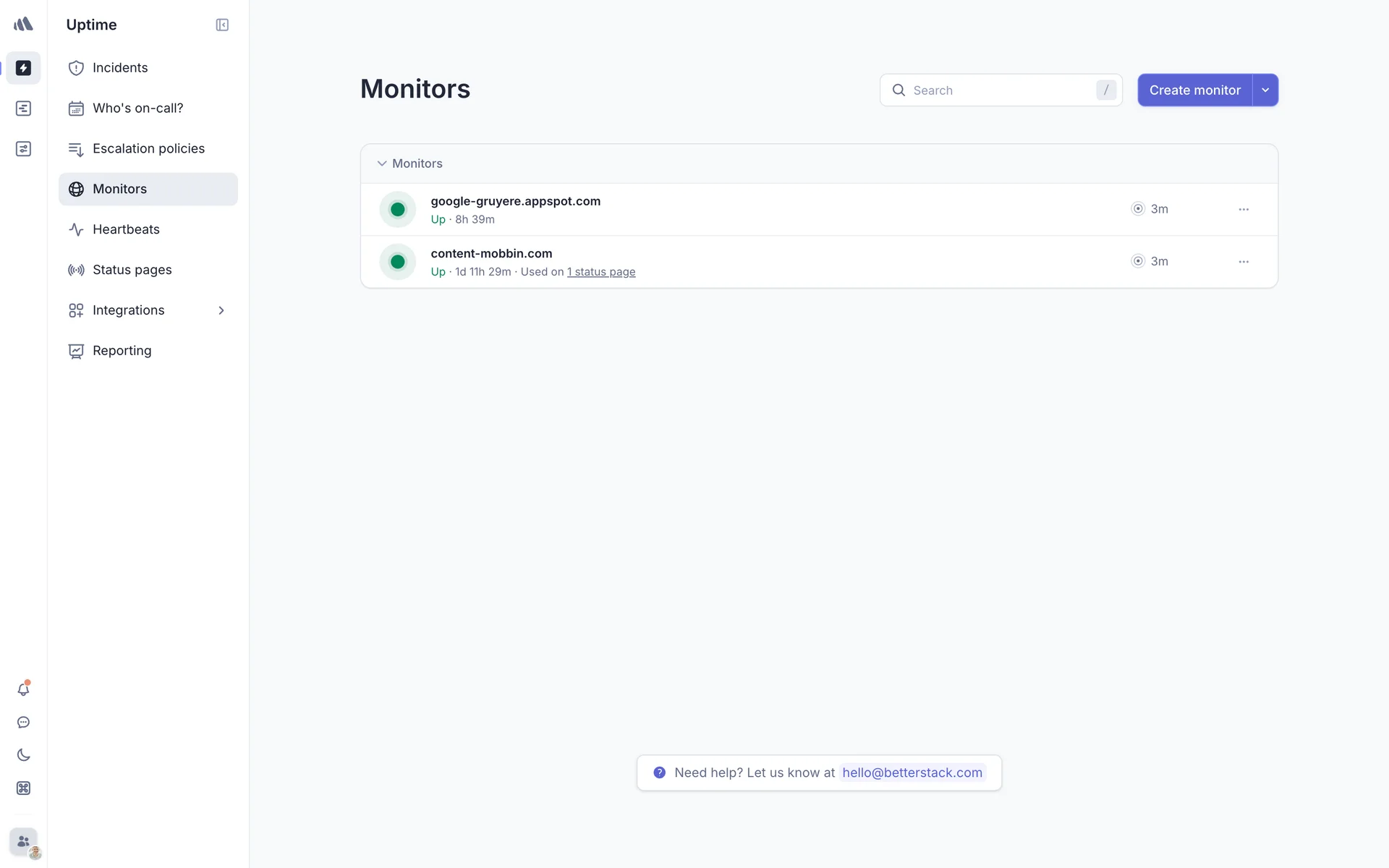Open the Uptime lightning bolt section
Screen dimensions: 1389x868
tap(23, 68)
